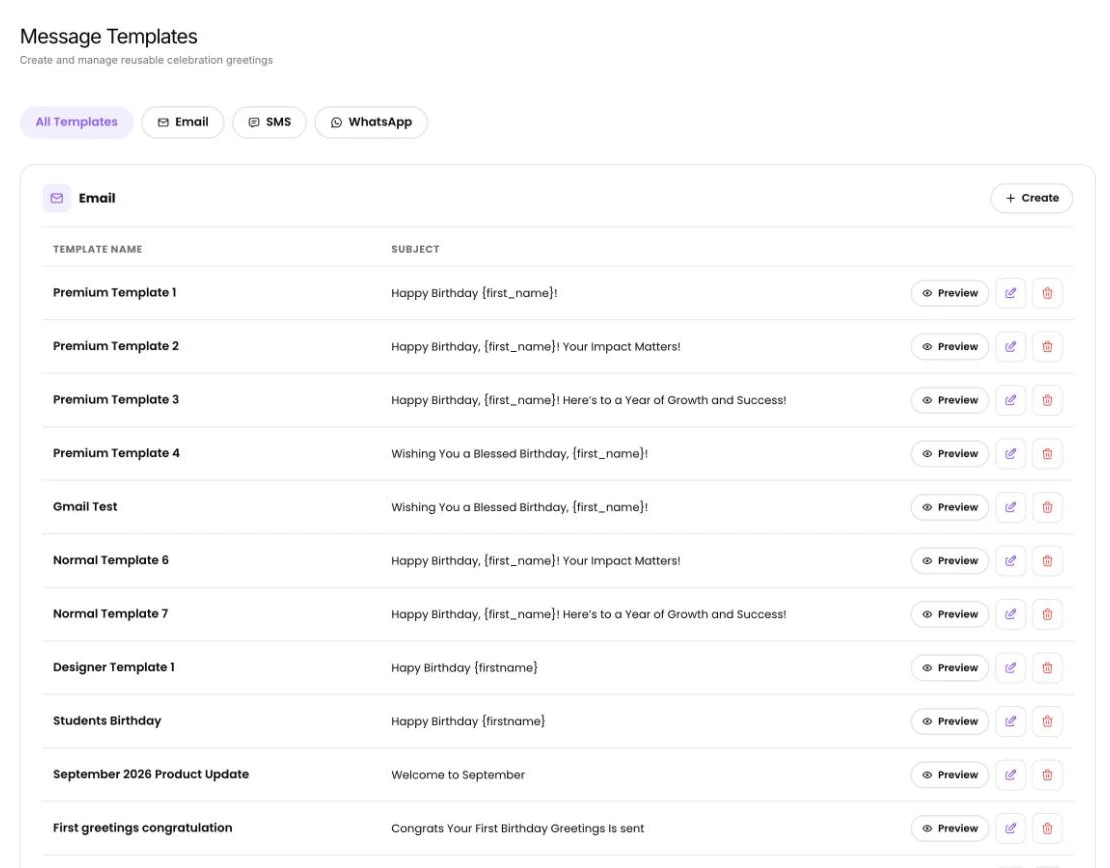Delete Premium Template 4 via trash icon
Image resolution: width=1110 pixels, height=868 pixels.
[x=1047, y=454]
